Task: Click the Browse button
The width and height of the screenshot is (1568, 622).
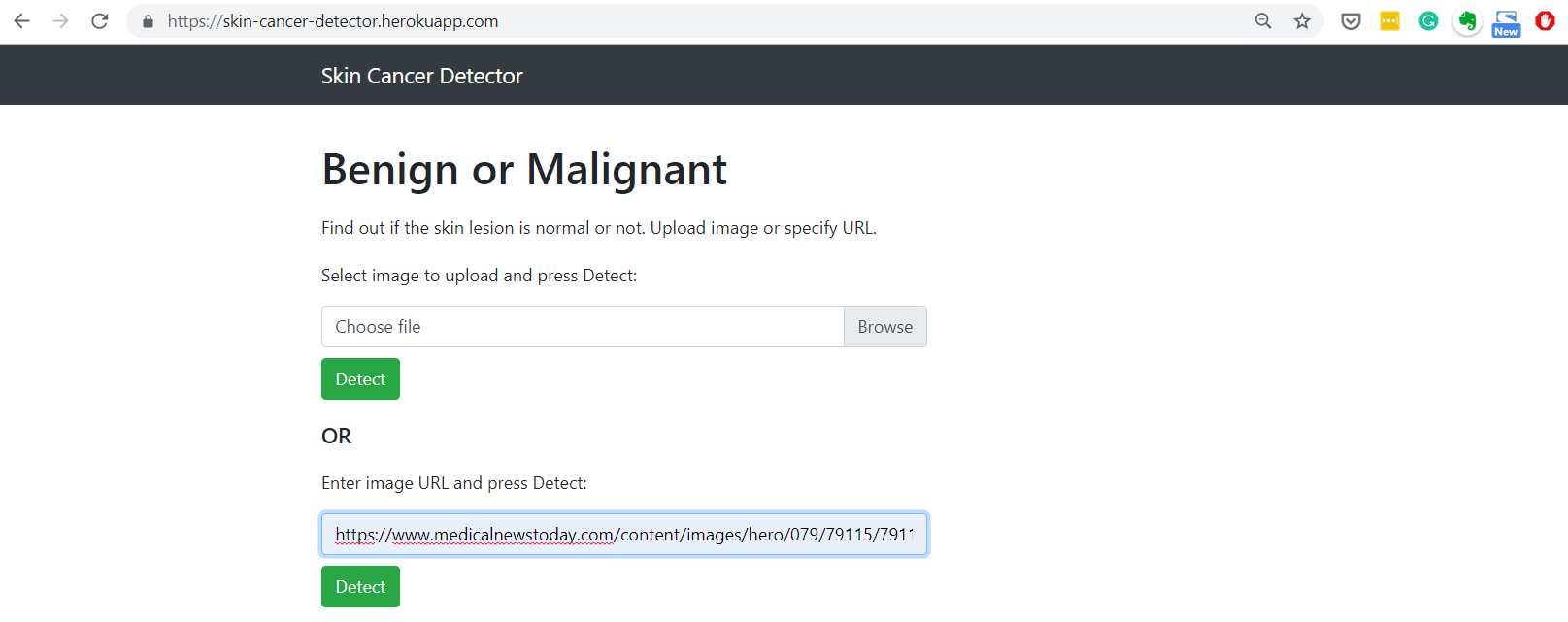Action: [x=884, y=327]
